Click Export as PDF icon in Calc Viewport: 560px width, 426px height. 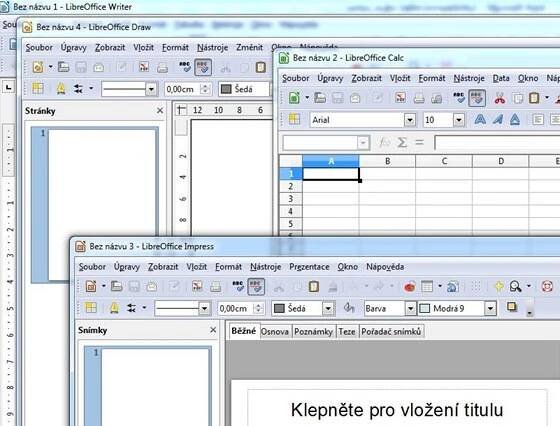coord(400,98)
